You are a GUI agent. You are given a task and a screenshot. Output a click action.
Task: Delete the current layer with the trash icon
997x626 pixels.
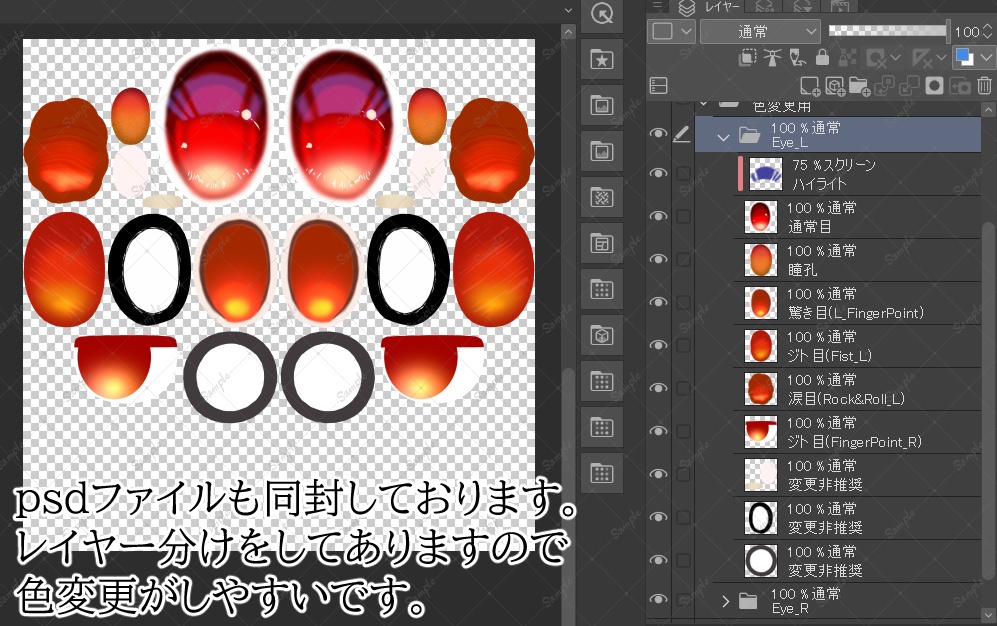[x=984, y=85]
